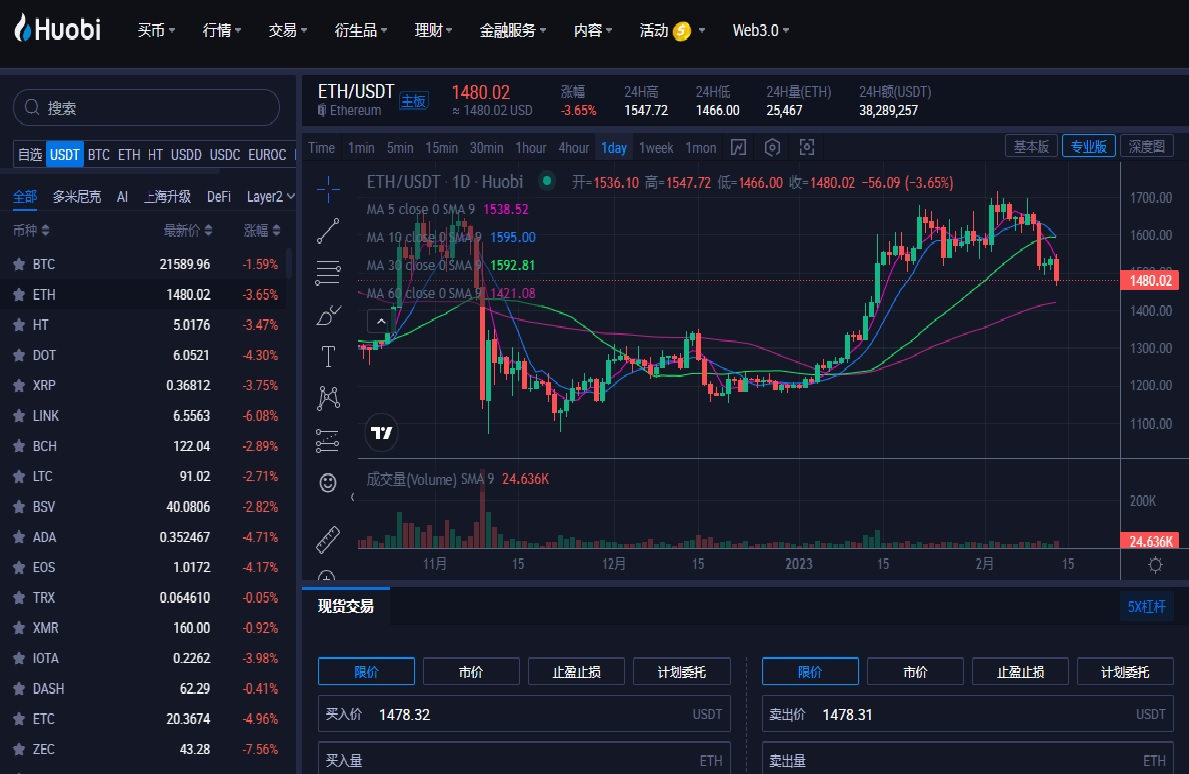1189x774 pixels.
Task: Expand the 交易 menu
Action: (287, 30)
